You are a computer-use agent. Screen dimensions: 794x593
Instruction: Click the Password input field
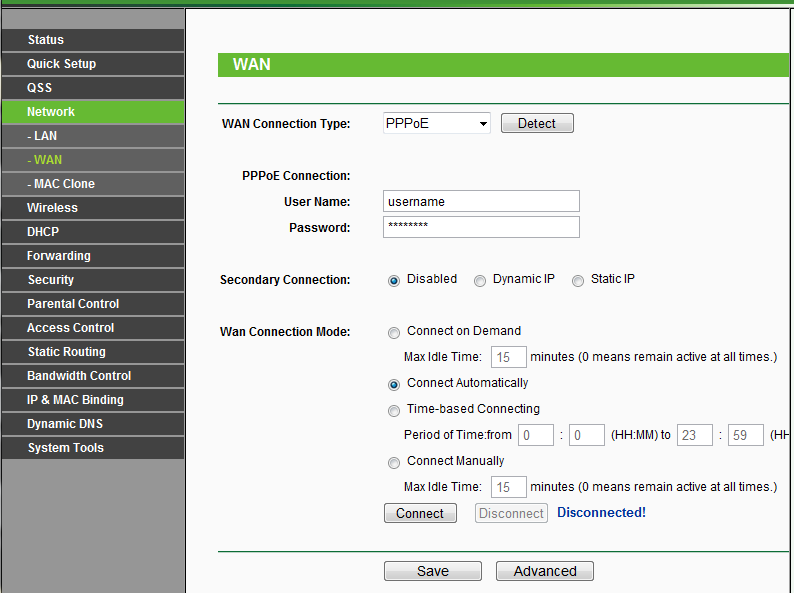(481, 227)
